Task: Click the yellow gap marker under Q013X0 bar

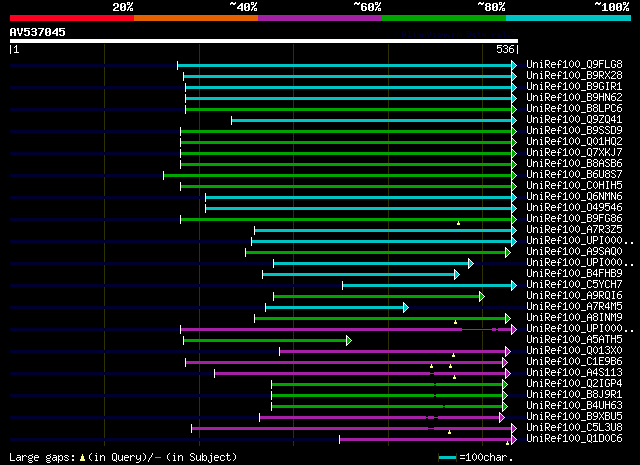Action: [453, 355]
